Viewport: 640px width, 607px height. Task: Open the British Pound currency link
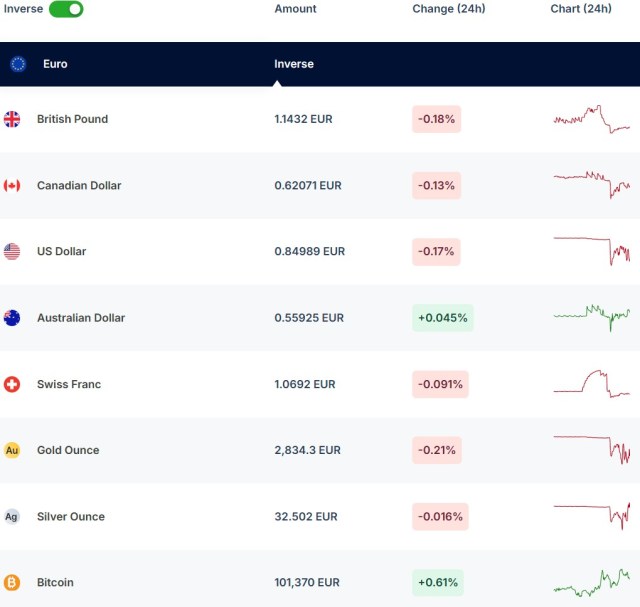point(72,119)
